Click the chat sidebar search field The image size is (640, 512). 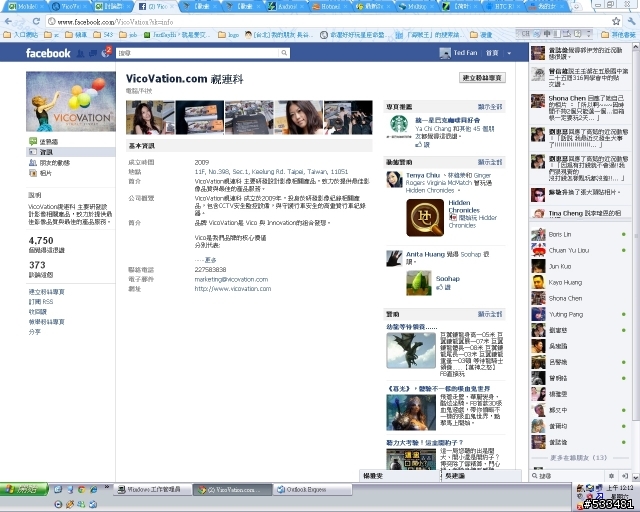pos(567,476)
